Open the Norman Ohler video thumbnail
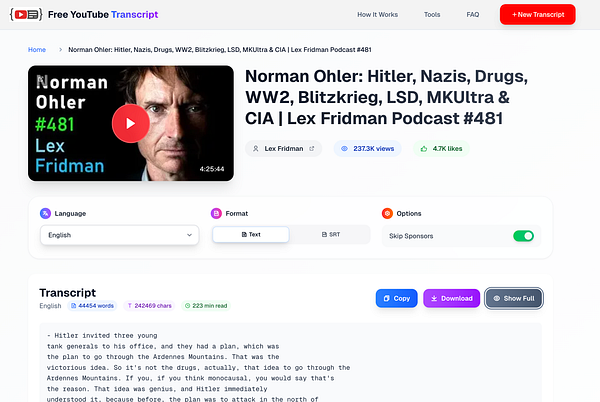600x402 pixels. 131,123
